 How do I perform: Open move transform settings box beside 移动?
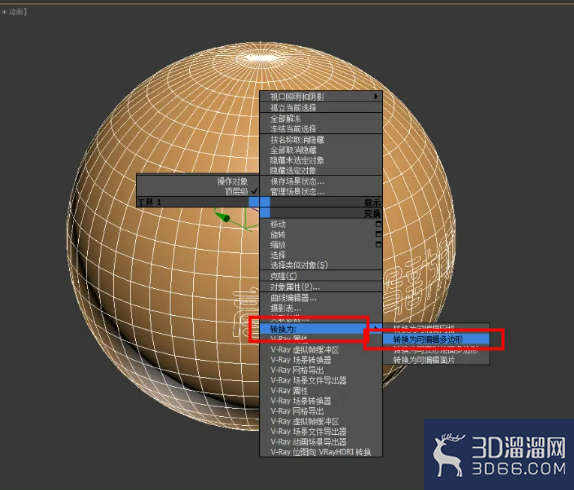pos(378,224)
